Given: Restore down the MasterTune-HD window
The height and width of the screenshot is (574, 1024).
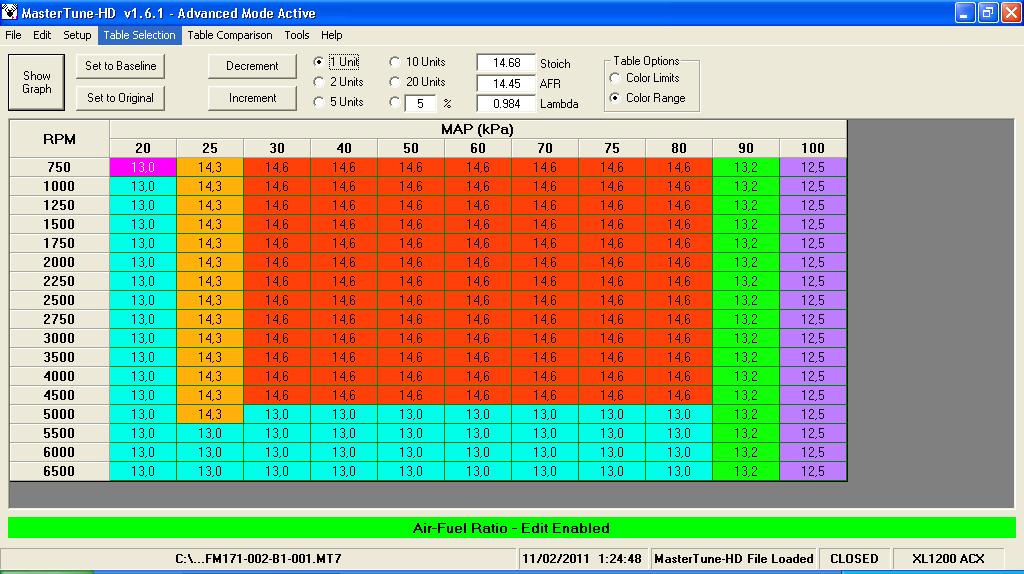Looking at the screenshot, I should pos(988,13).
